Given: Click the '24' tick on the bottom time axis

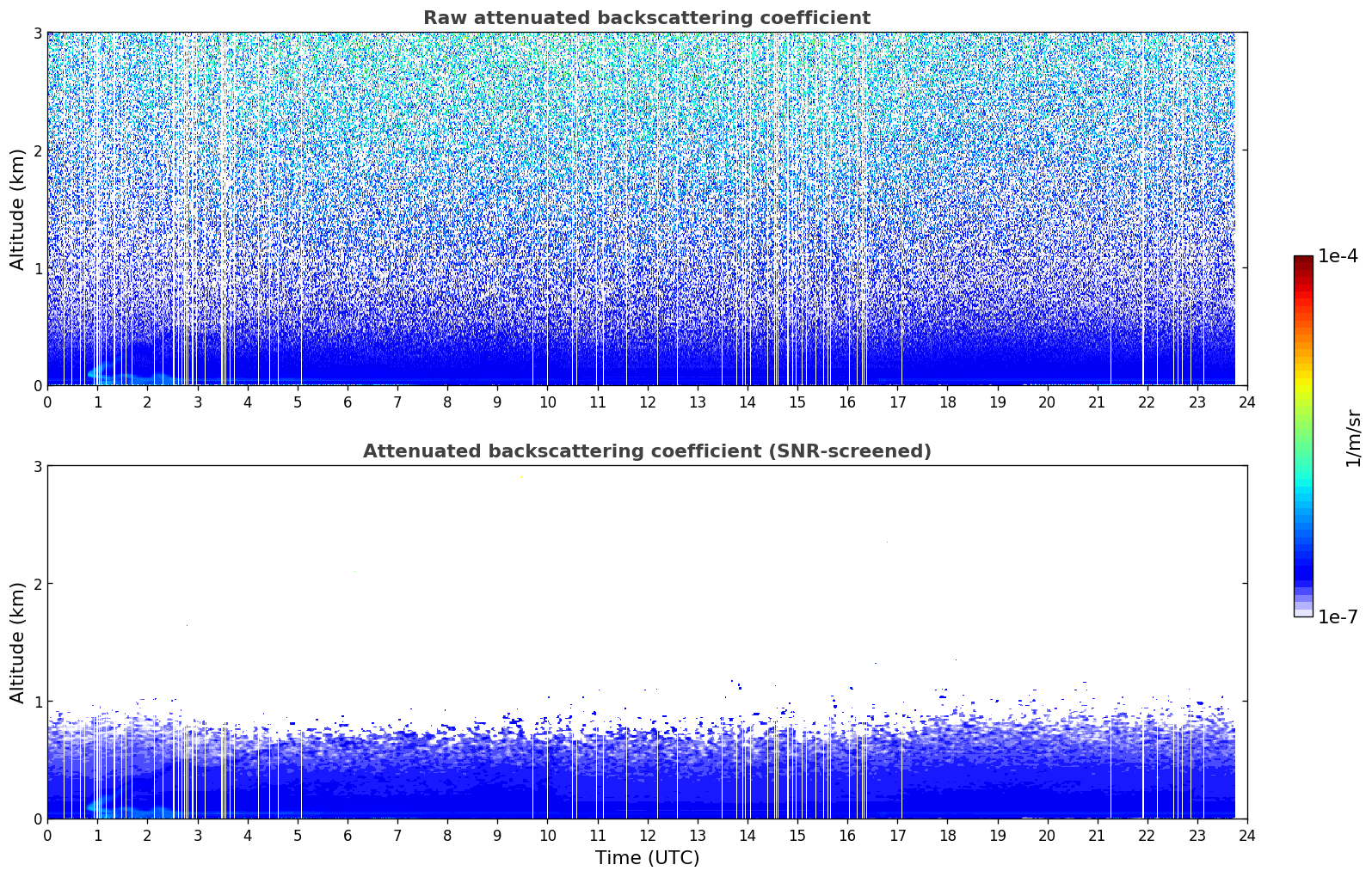Looking at the screenshot, I should [x=1247, y=836].
